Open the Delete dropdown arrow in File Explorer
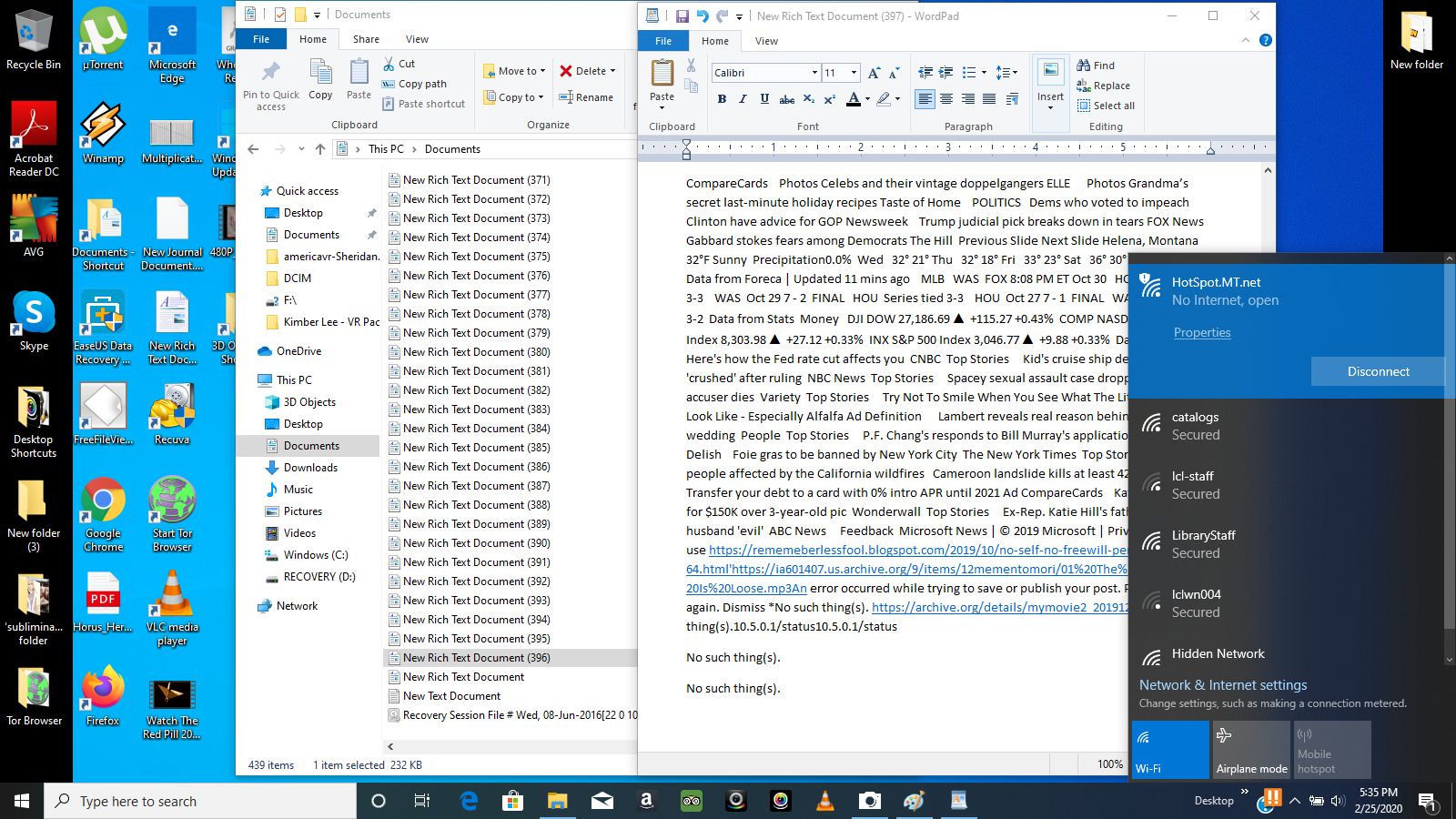 click(612, 71)
